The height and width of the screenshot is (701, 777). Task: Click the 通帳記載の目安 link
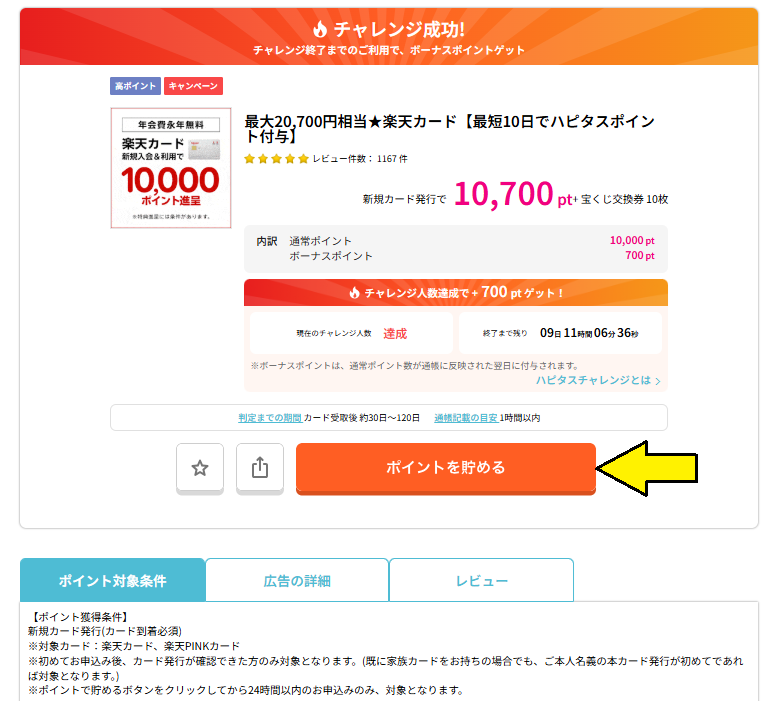coord(466,418)
